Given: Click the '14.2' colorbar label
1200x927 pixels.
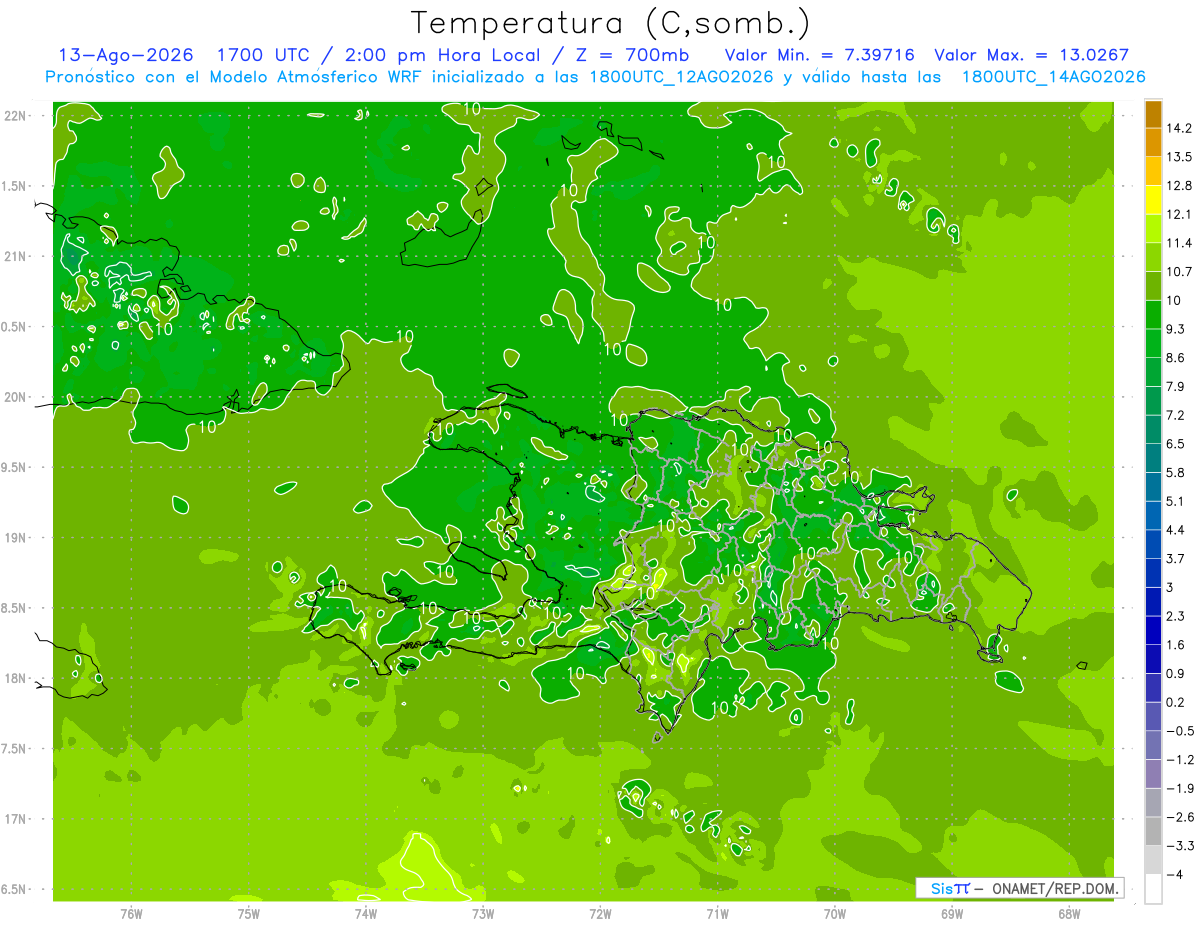Looking at the screenshot, I should coord(1178,128).
